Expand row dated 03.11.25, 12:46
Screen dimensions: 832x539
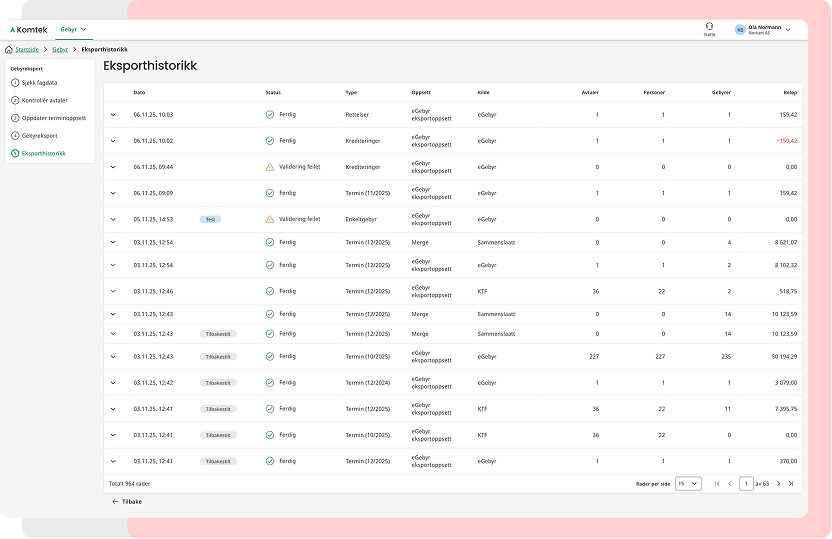pos(113,291)
